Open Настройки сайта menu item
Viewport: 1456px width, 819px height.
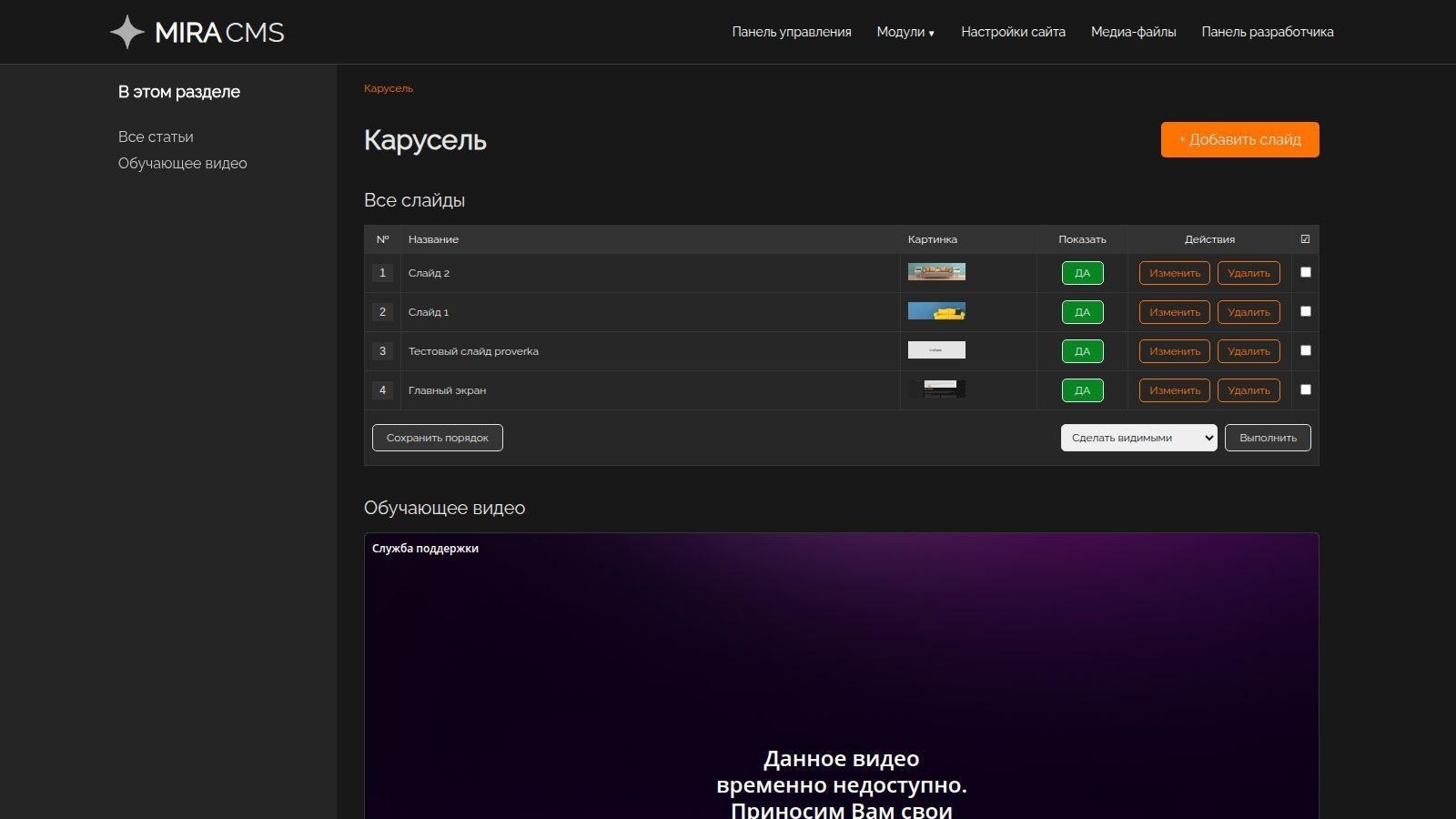coord(1013,32)
